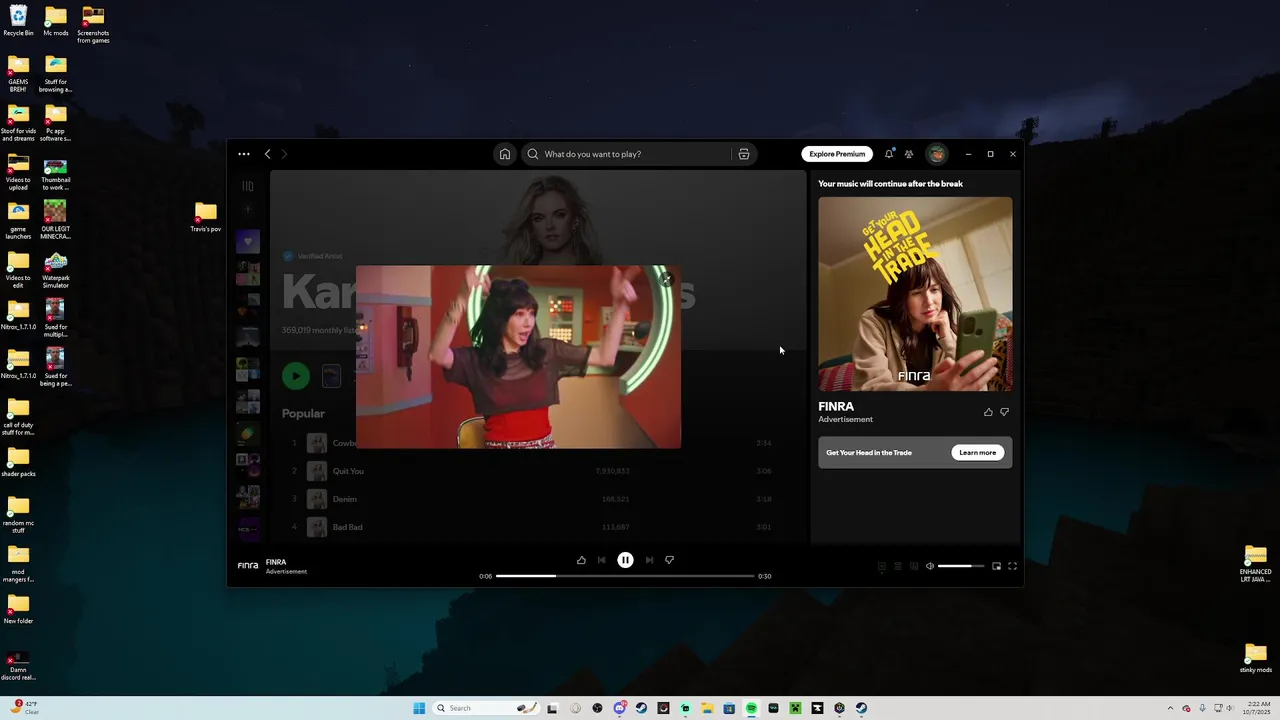The height and width of the screenshot is (720, 1280).
Task: Click the FINRA title in the right panel
Action: (x=836, y=407)
